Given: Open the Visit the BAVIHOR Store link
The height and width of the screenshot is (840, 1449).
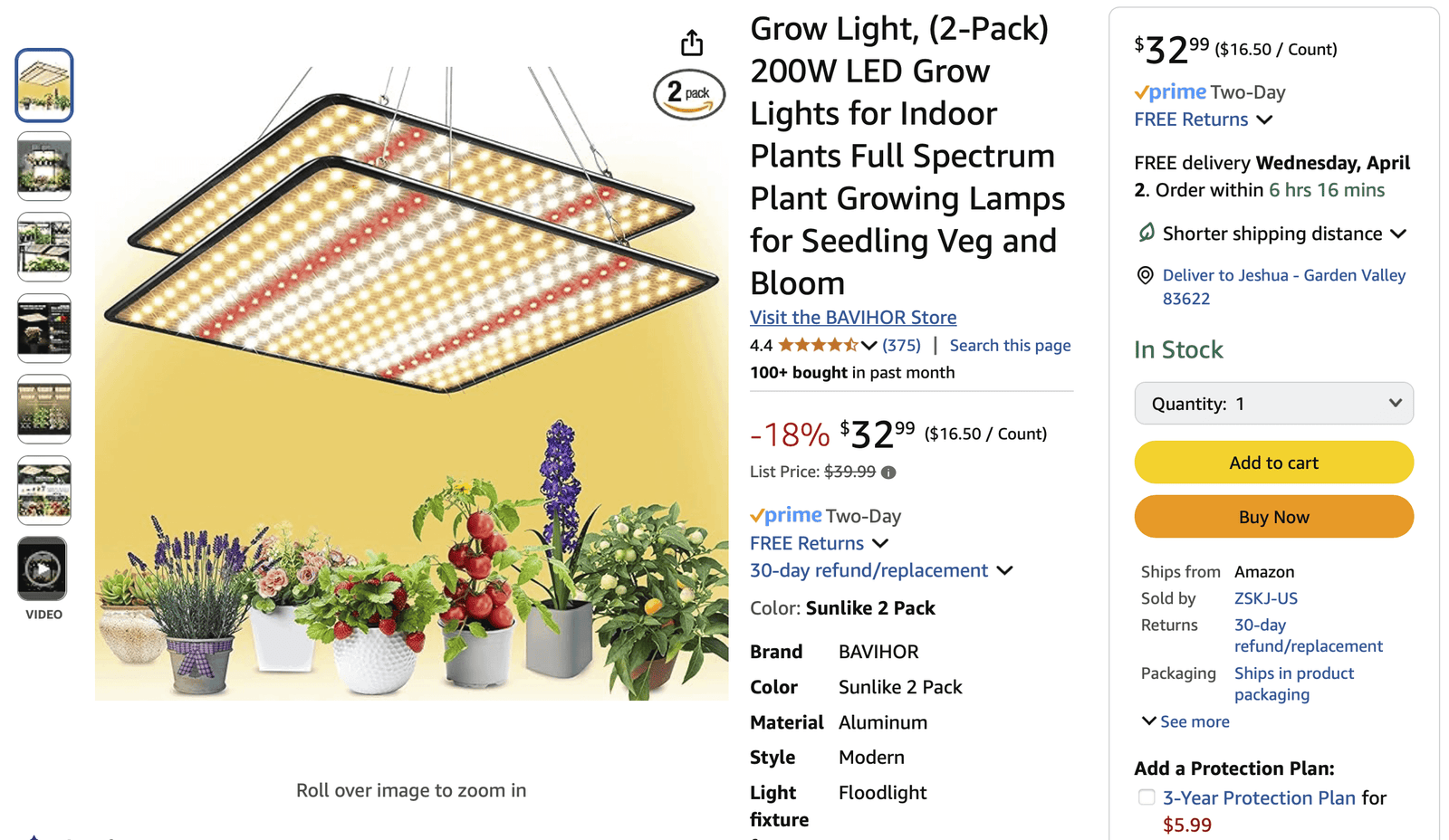Looking at the screenshot, I should (x=852, y=317).
